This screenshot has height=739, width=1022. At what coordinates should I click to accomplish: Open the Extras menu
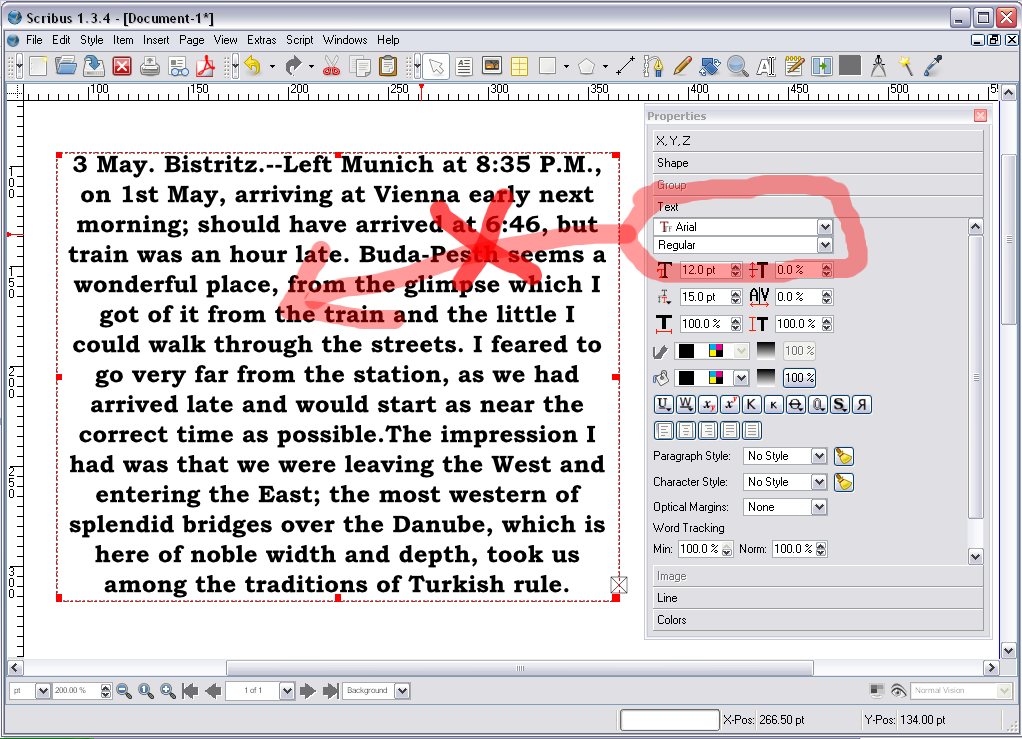point(262,40)
